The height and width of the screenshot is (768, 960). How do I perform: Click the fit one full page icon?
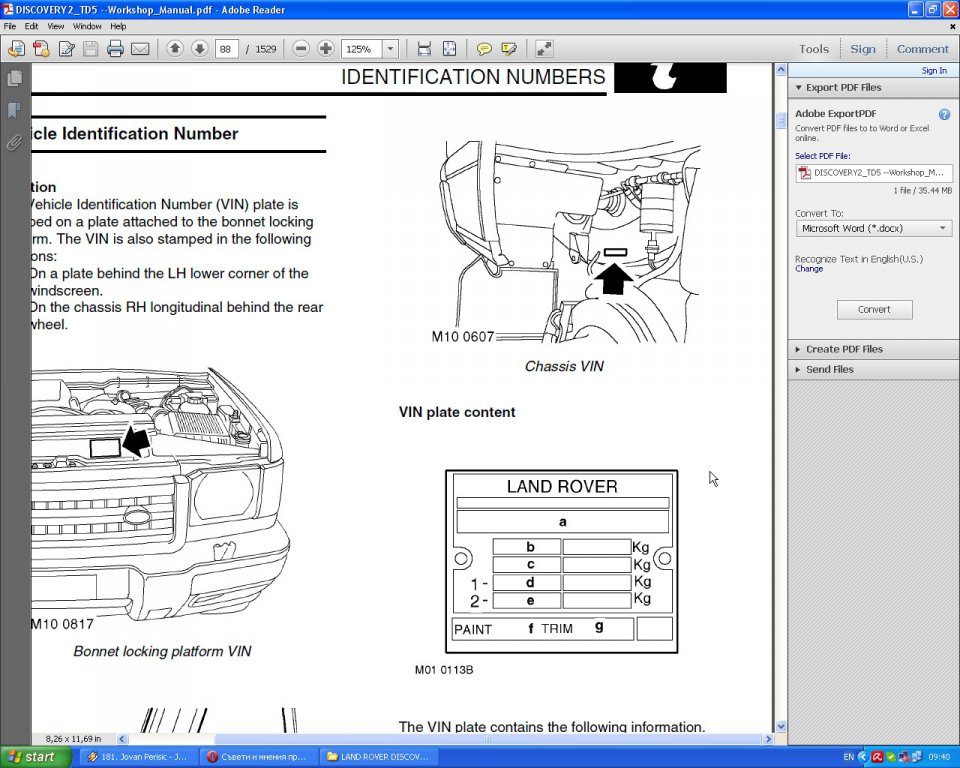click(449, 48)
